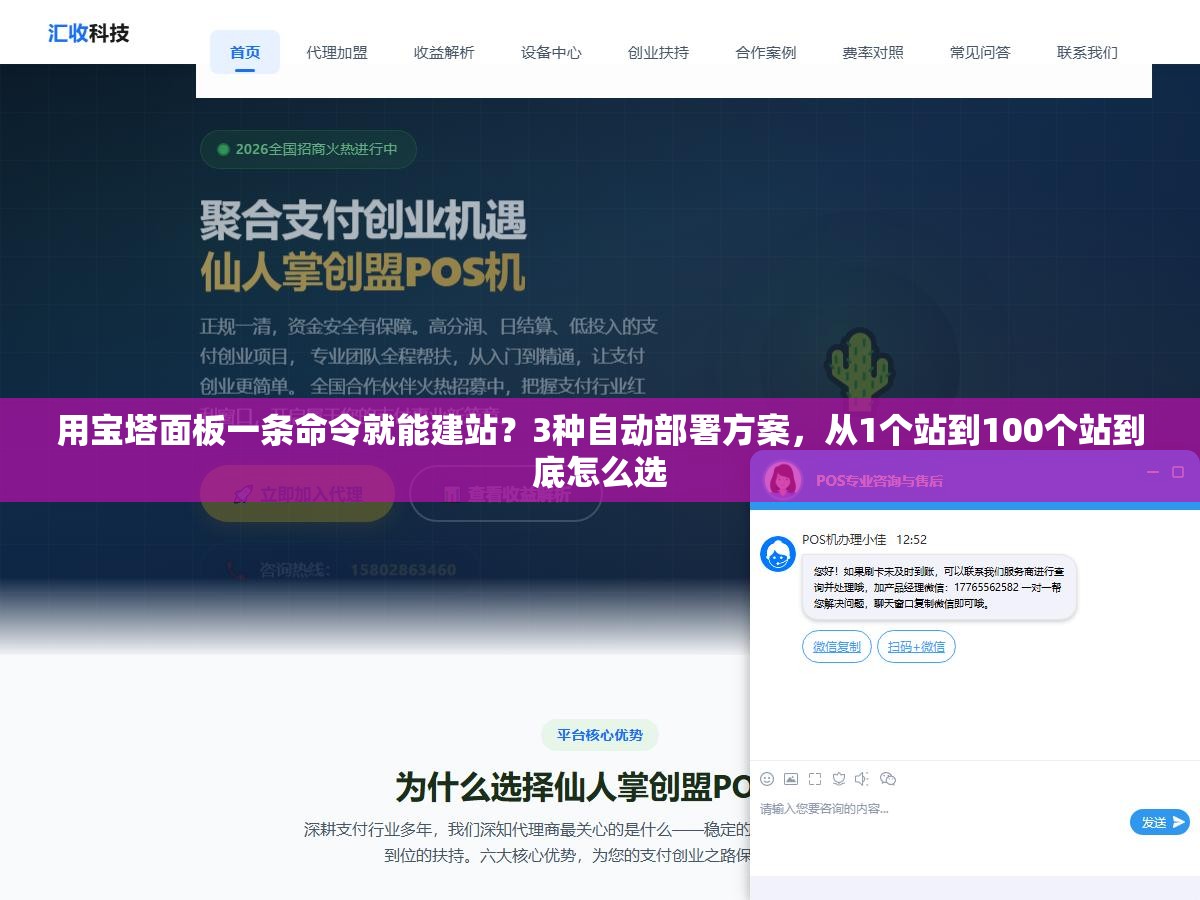Screen dimensions: 1200x900
Task: Click the 为什么选择仙人掌创盟 section heading
Action: (573, 787)
